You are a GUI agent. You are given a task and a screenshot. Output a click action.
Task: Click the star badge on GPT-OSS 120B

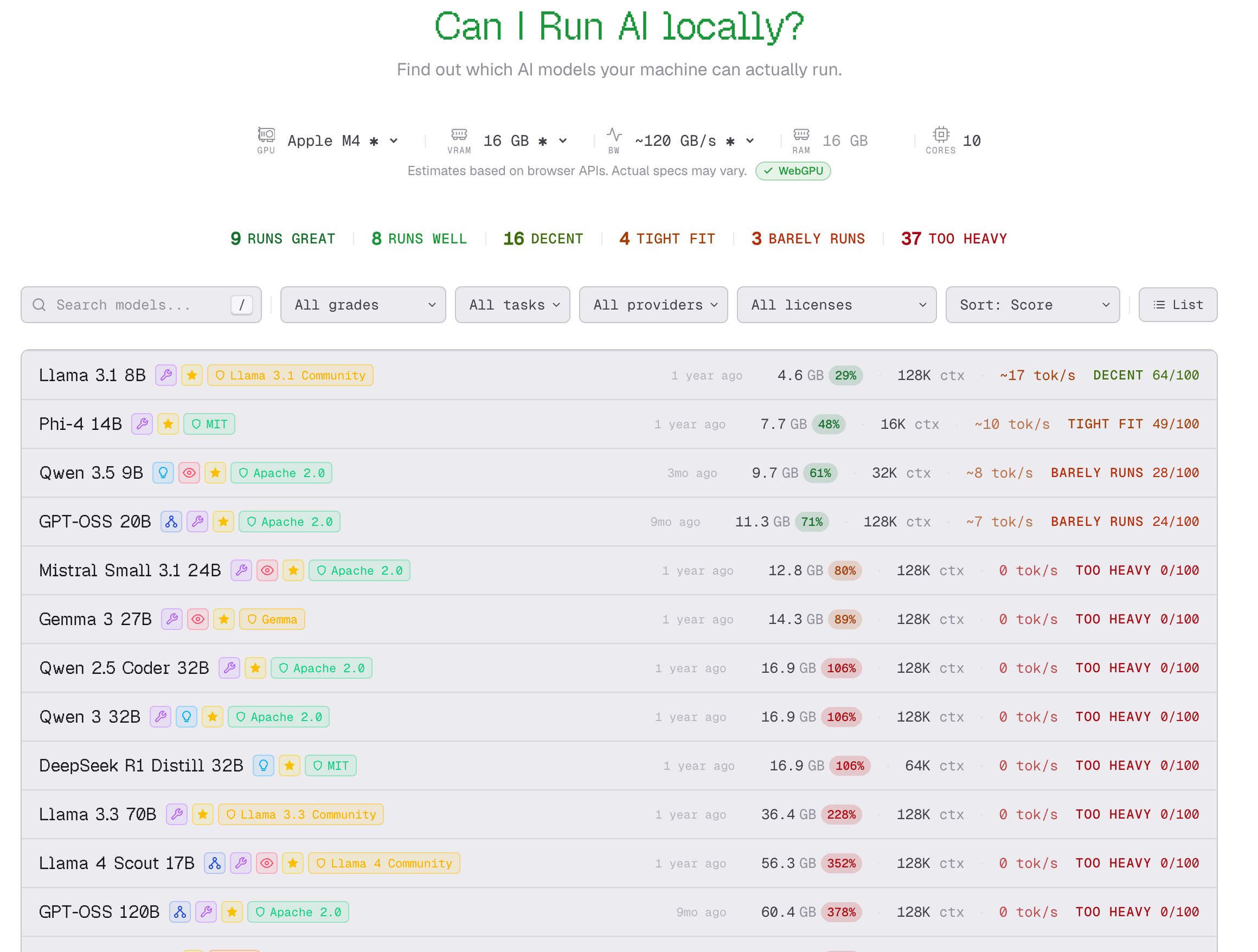(232, 913)
